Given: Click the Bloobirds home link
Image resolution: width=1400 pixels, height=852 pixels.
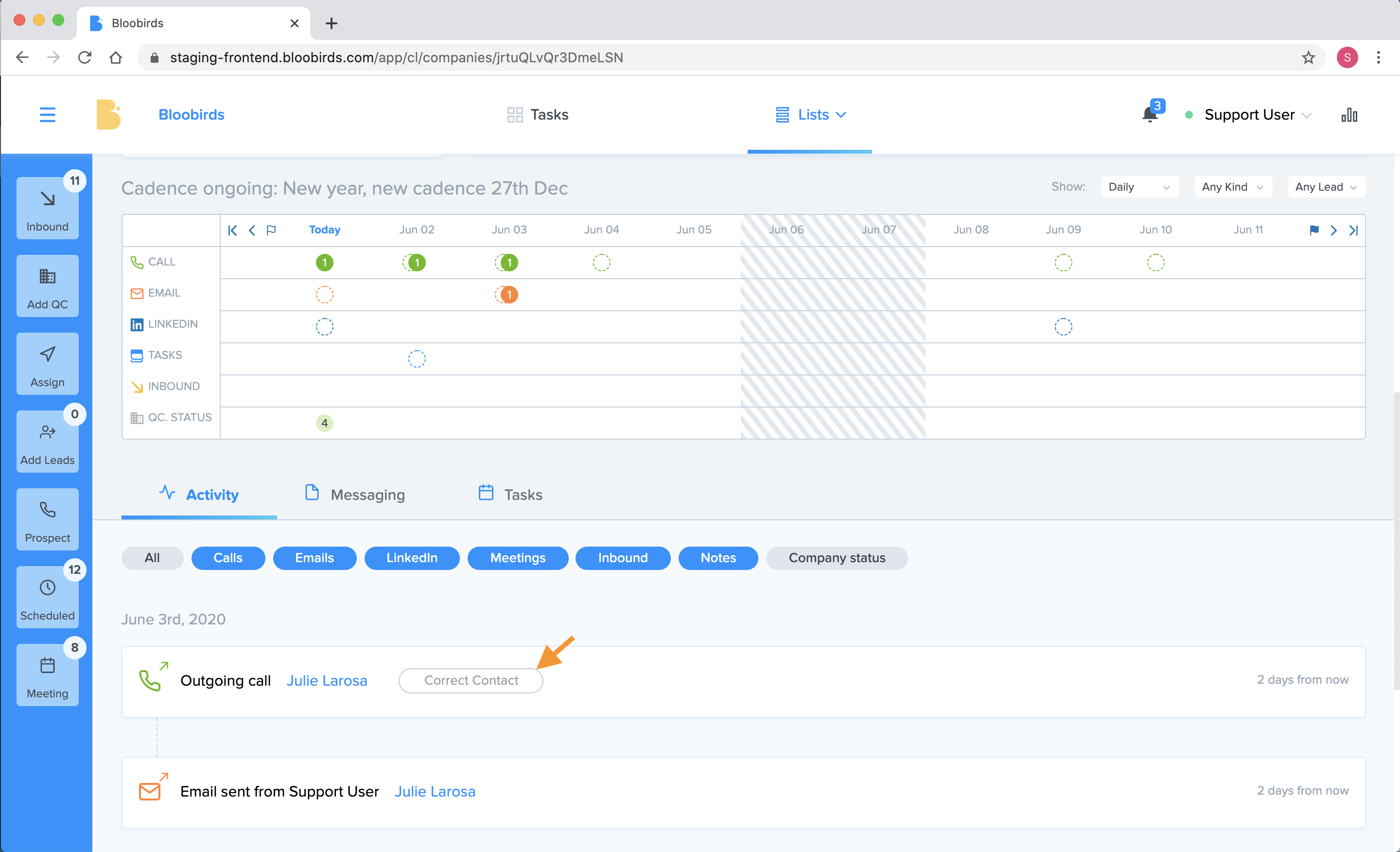Looking at the screenshot, I should coord(192,115).
